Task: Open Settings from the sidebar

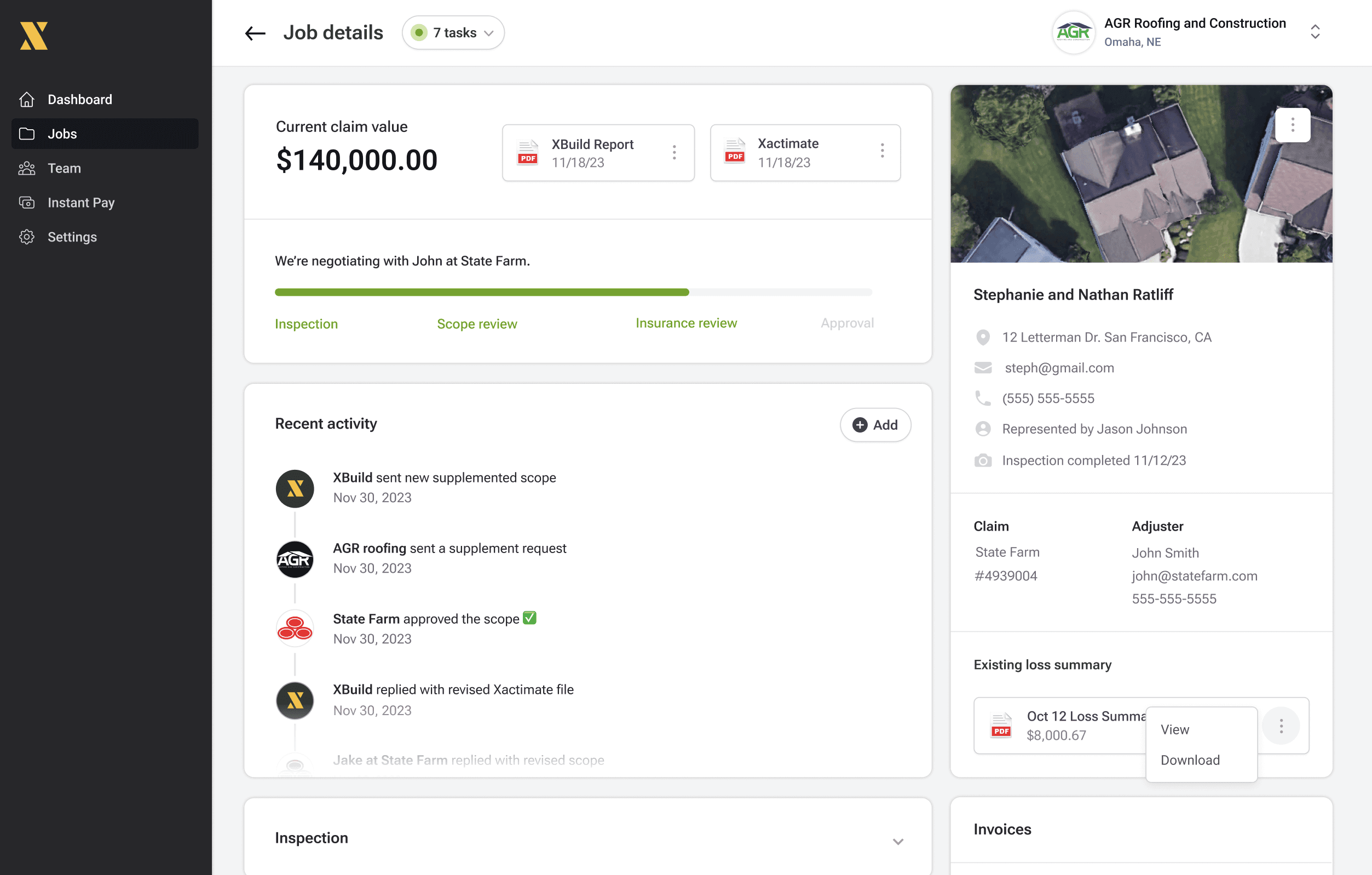Action: click(72, 237)
